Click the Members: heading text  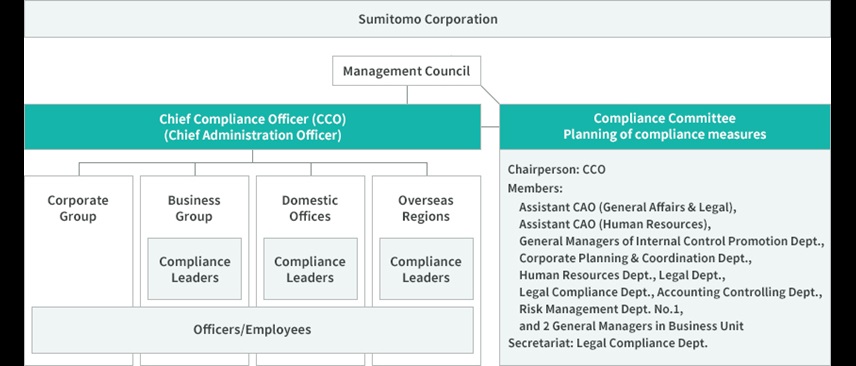[x=535, y=188]
